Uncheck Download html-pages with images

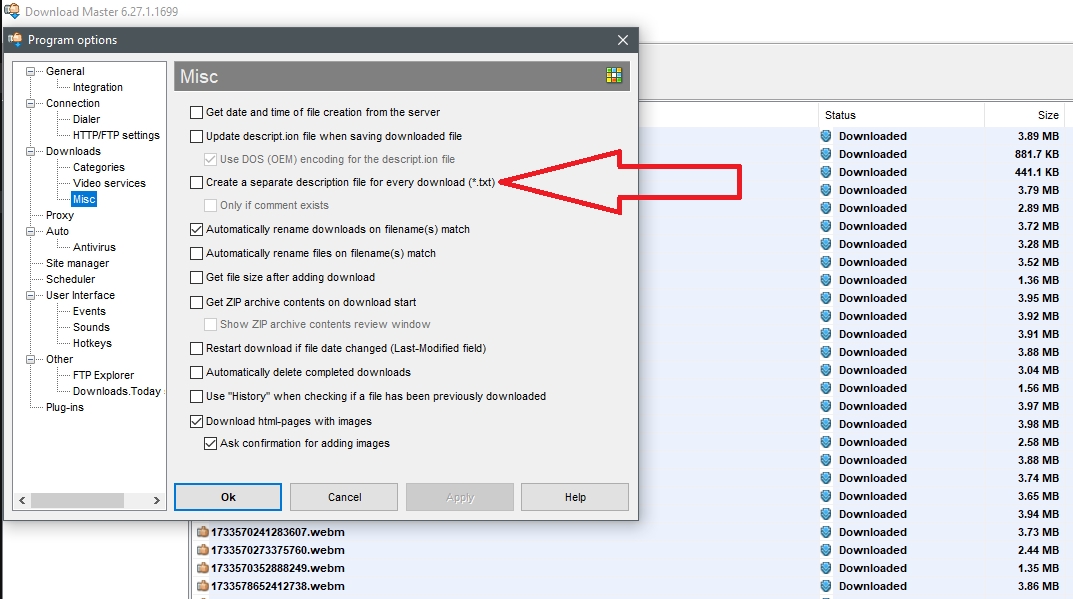[x=196, y=421]
